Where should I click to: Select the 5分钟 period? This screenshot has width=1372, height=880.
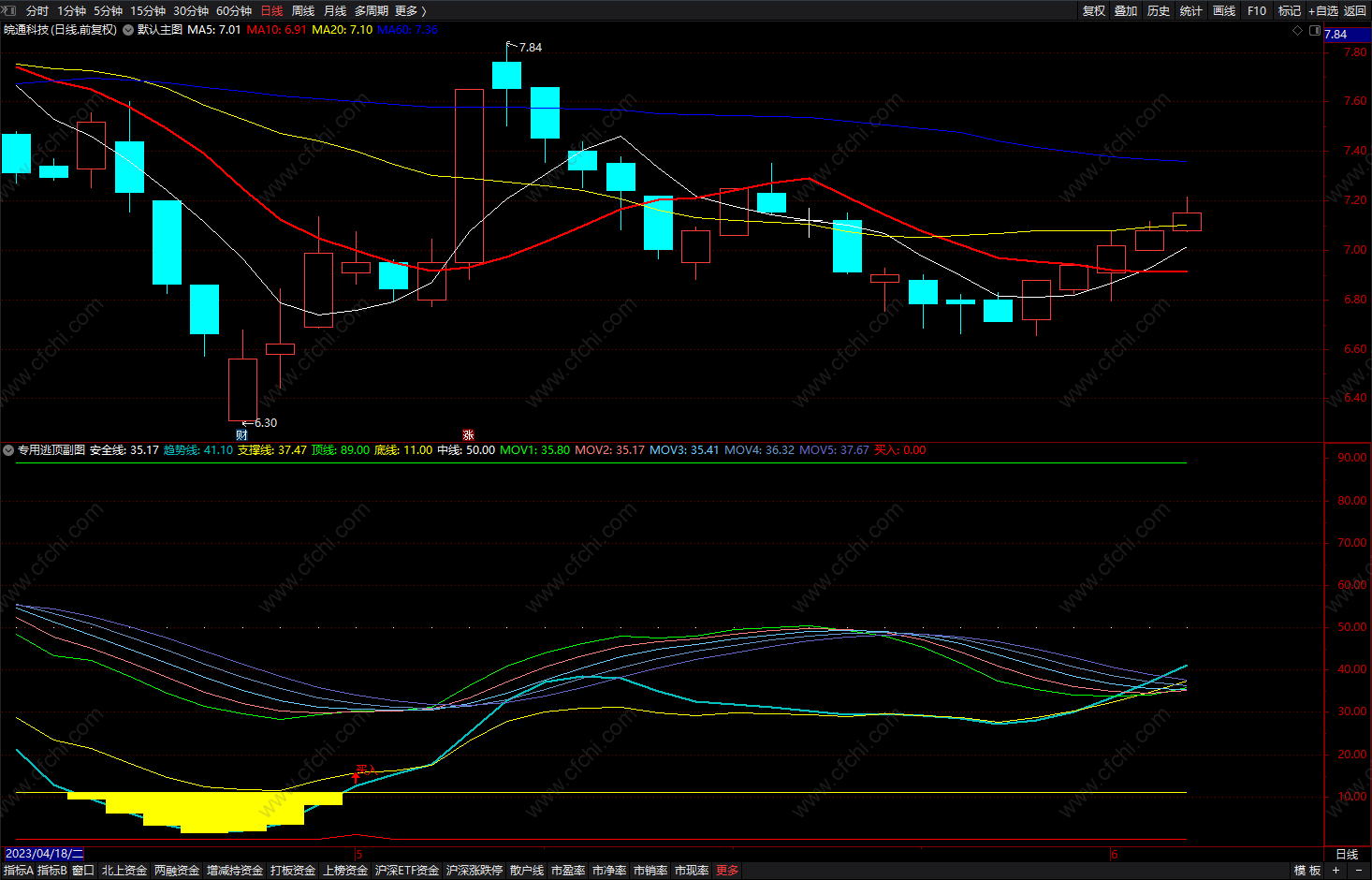pyautogui.click(x=108, y=11)
